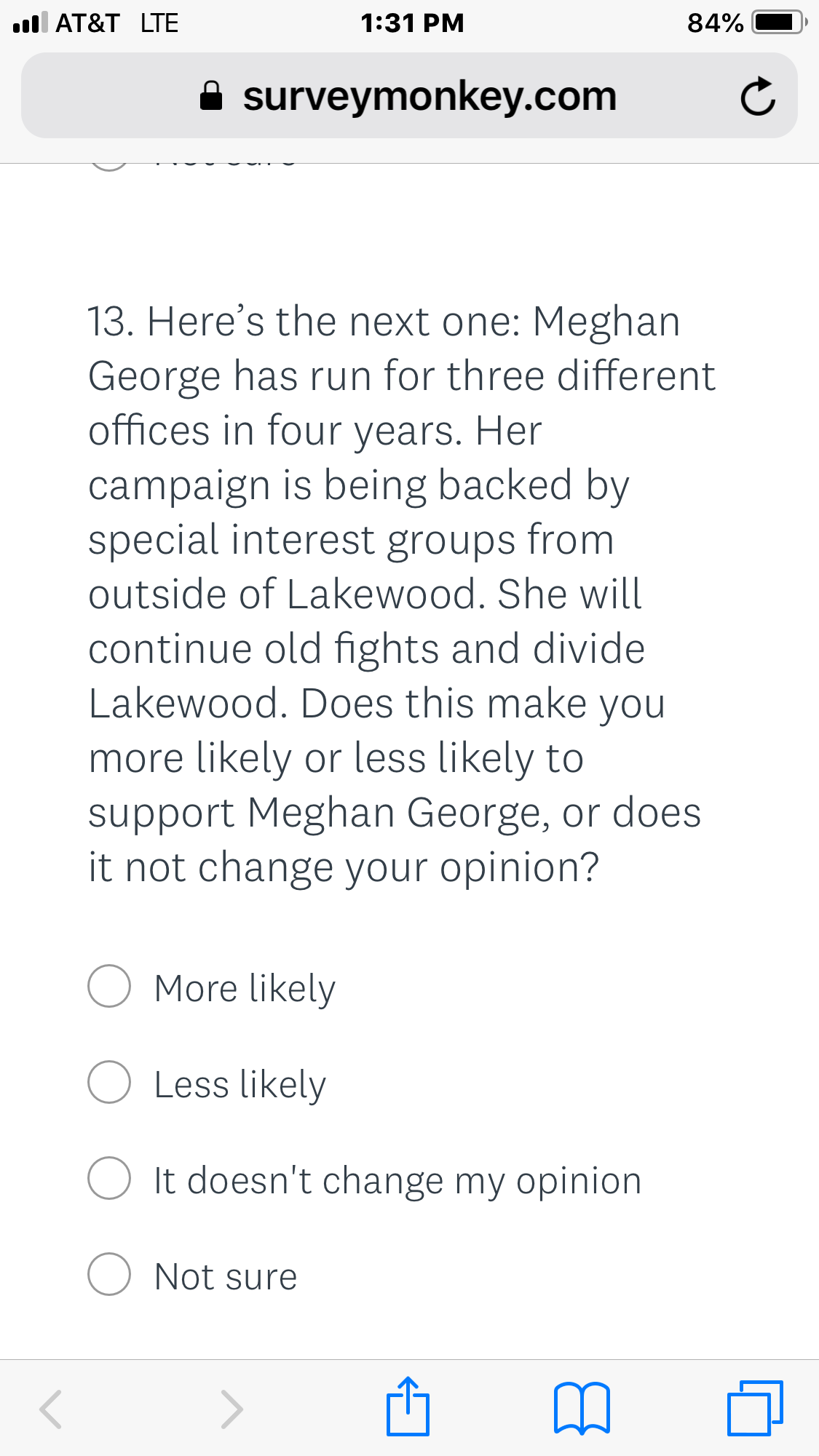Viewport: 819px width, 1456px height.
Task: Select "Not sure" for question 13
Action: tap(109, 1274)
